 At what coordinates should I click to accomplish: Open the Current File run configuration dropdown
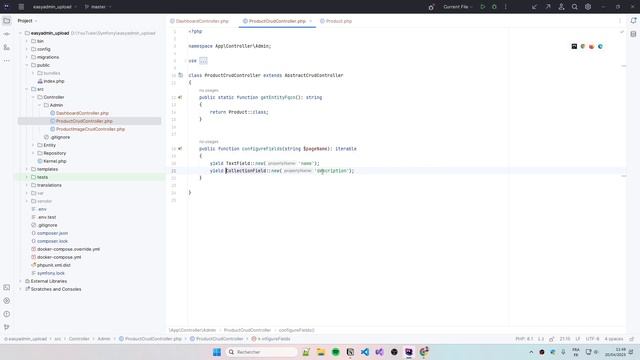coord(458,7)
